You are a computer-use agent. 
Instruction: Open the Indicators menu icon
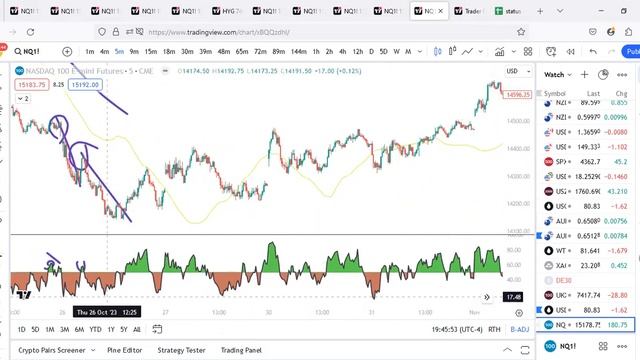point(499,51)
